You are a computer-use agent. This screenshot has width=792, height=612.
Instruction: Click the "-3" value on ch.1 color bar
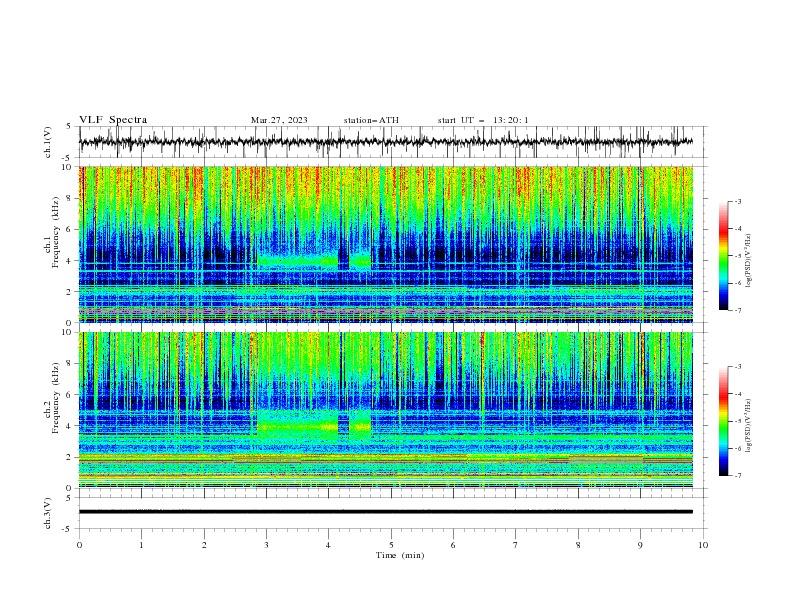pos(737,201)
